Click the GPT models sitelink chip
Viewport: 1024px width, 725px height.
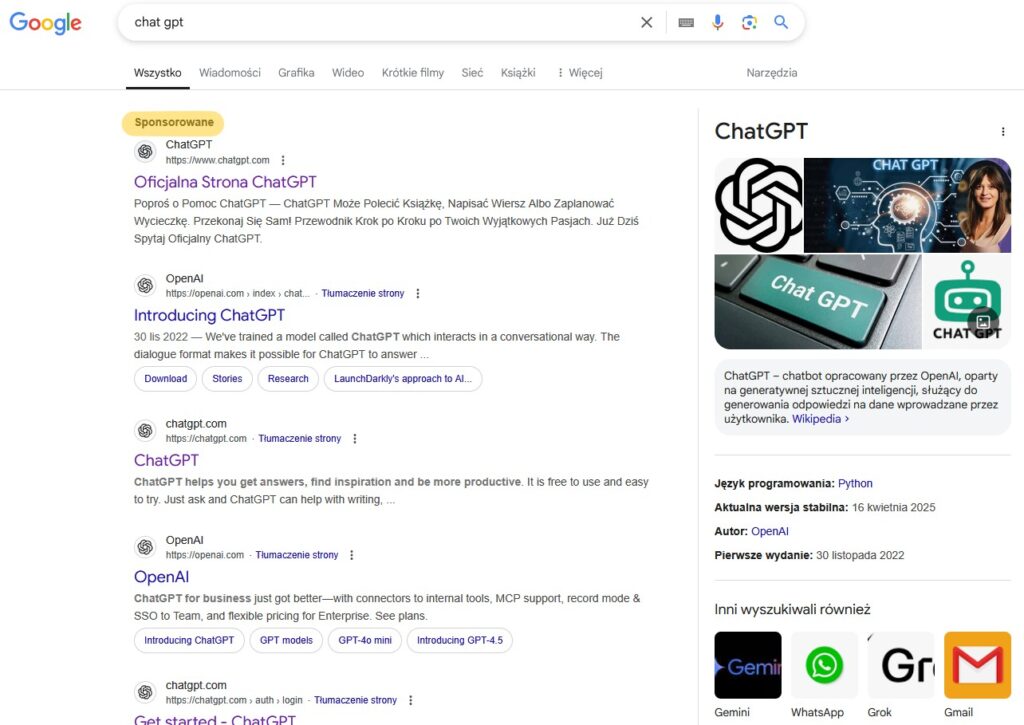coord(286,640)
